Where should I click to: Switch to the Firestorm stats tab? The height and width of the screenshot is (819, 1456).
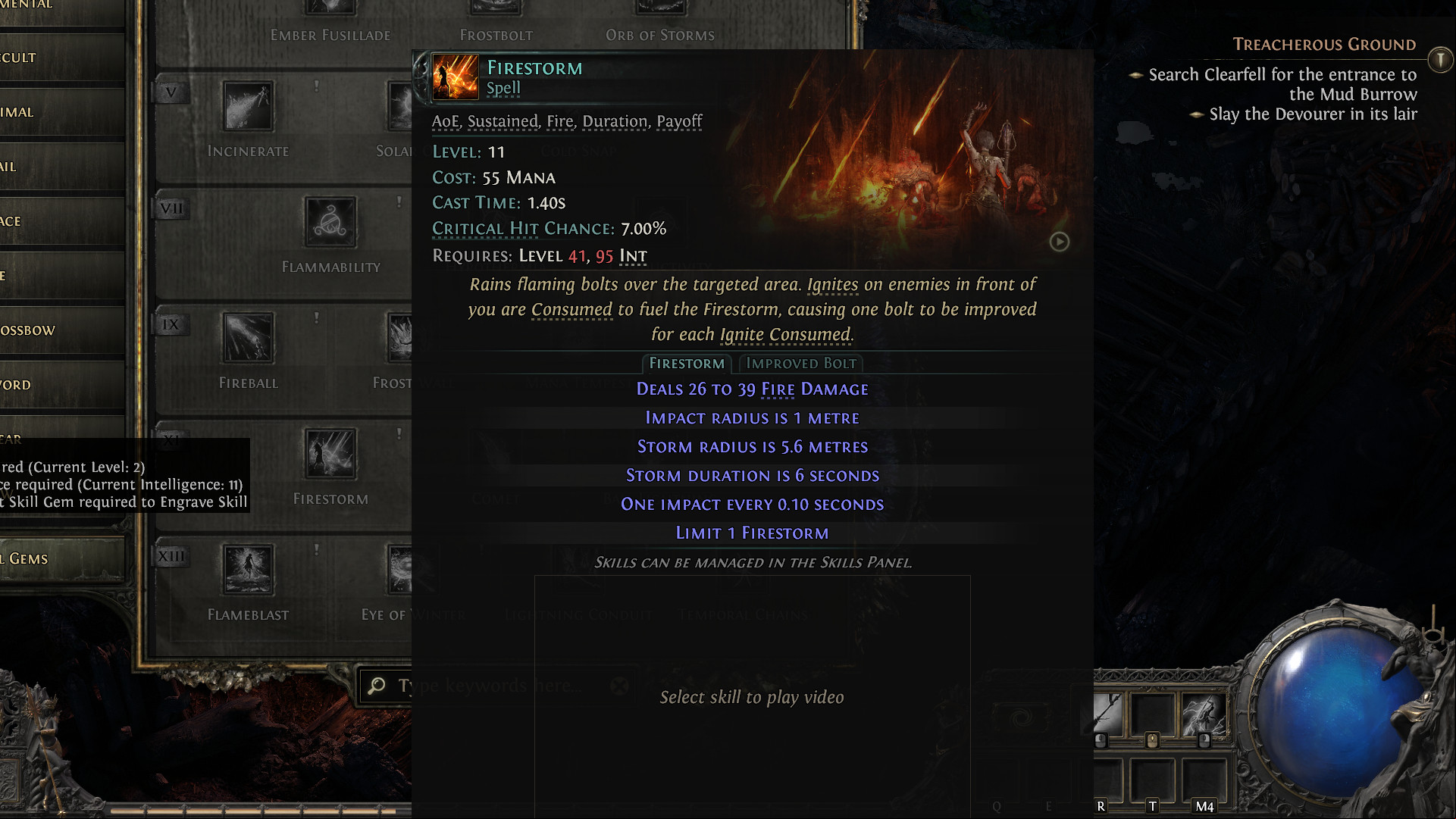[x=687, y=364]
